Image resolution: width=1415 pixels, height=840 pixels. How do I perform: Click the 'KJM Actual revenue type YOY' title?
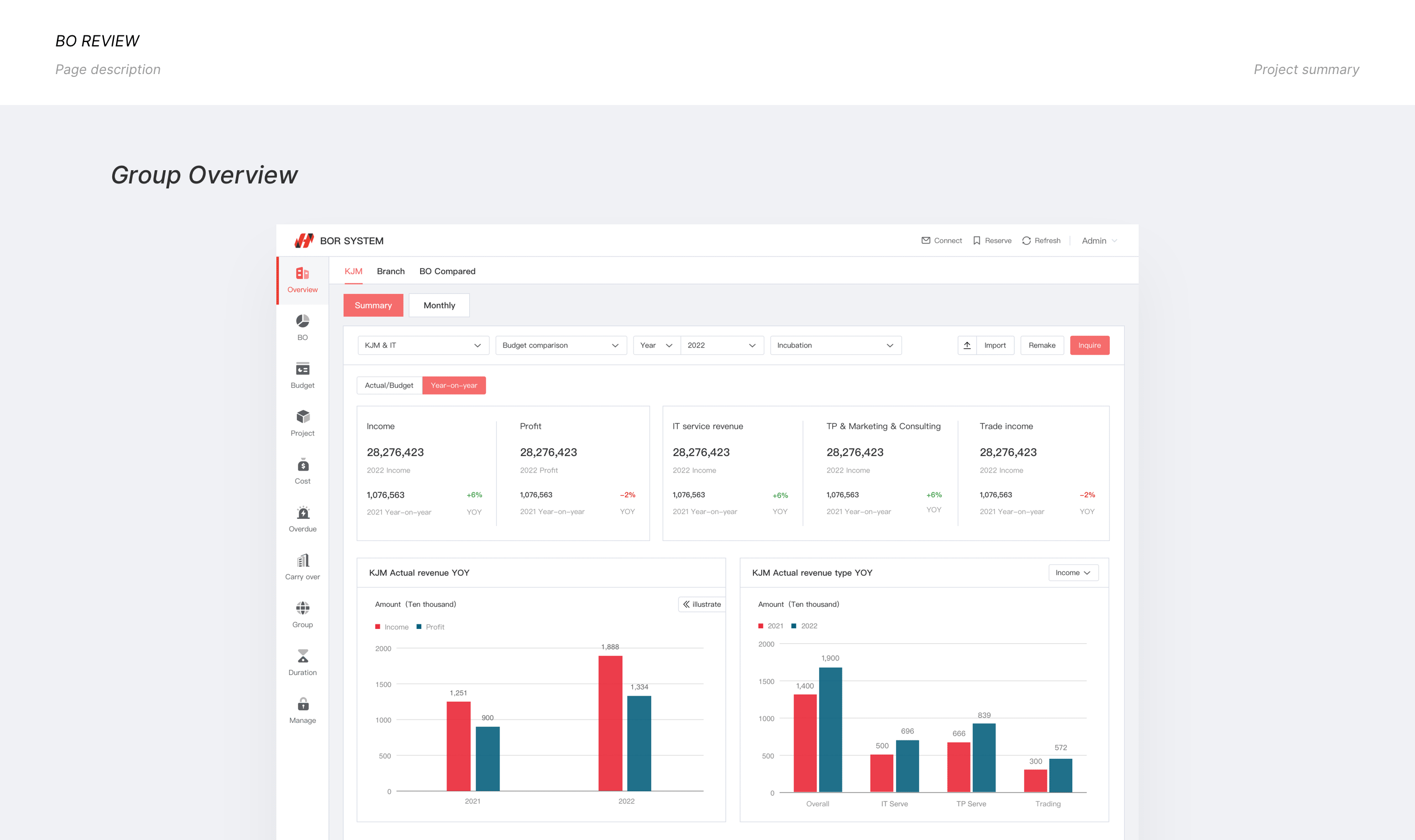(812, 573)
